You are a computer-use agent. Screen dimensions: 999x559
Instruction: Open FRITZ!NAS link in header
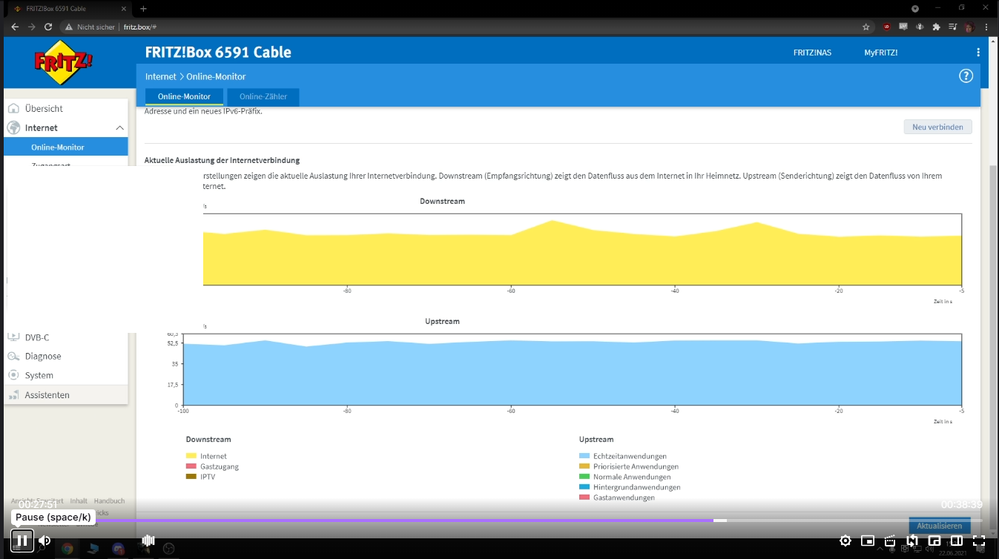tap(812, 53)
